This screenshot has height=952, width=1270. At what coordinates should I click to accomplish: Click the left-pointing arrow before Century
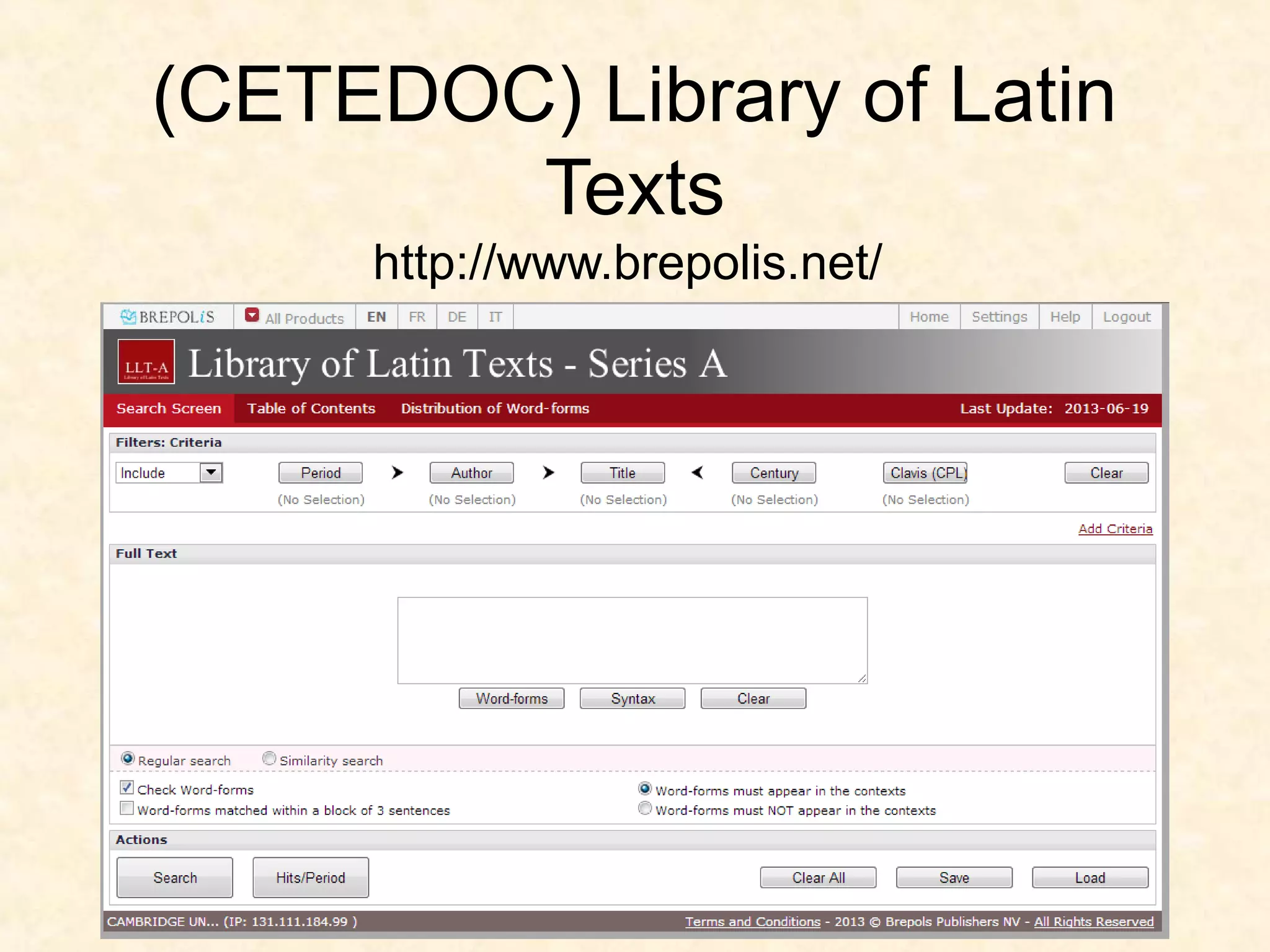pyautogui.click(x=698, y=473)
